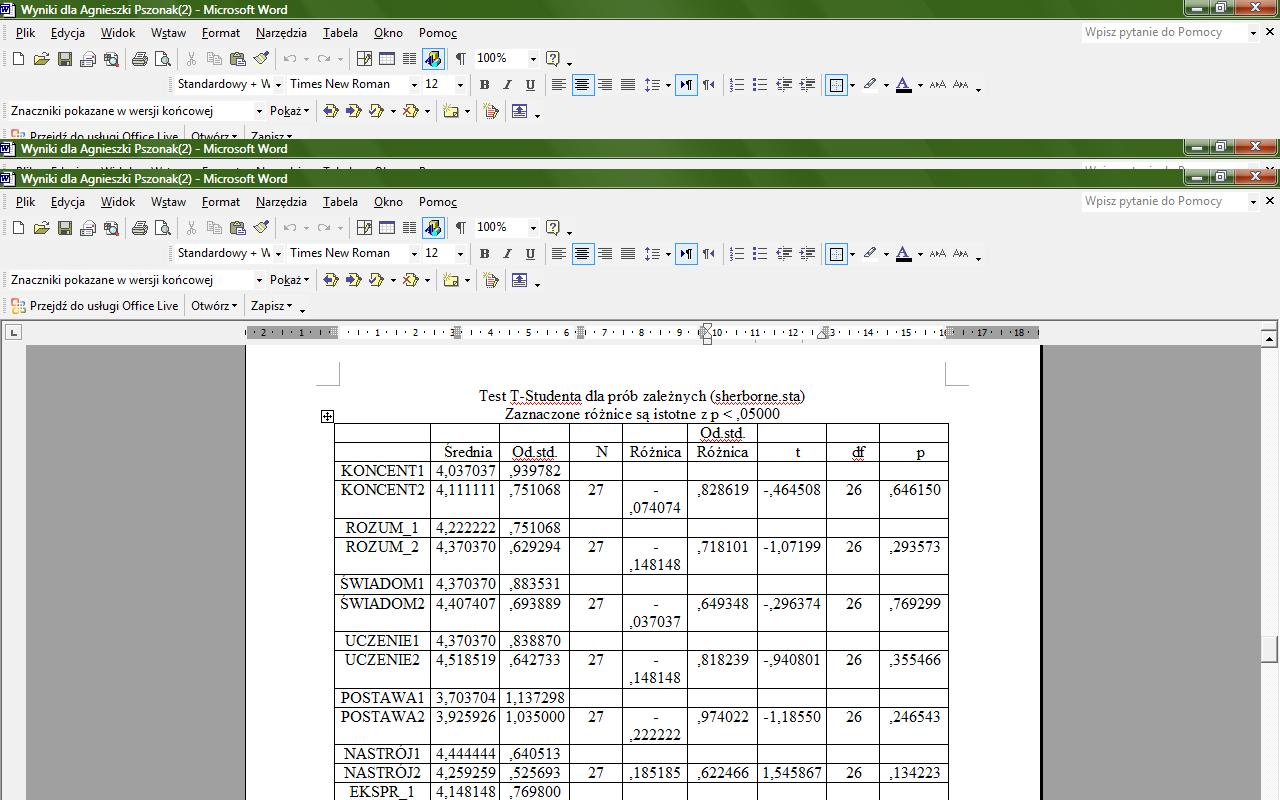
Task: Click 'Wpisz pytanie do Pomocy' field in front window
Action: pos(1164,201)
